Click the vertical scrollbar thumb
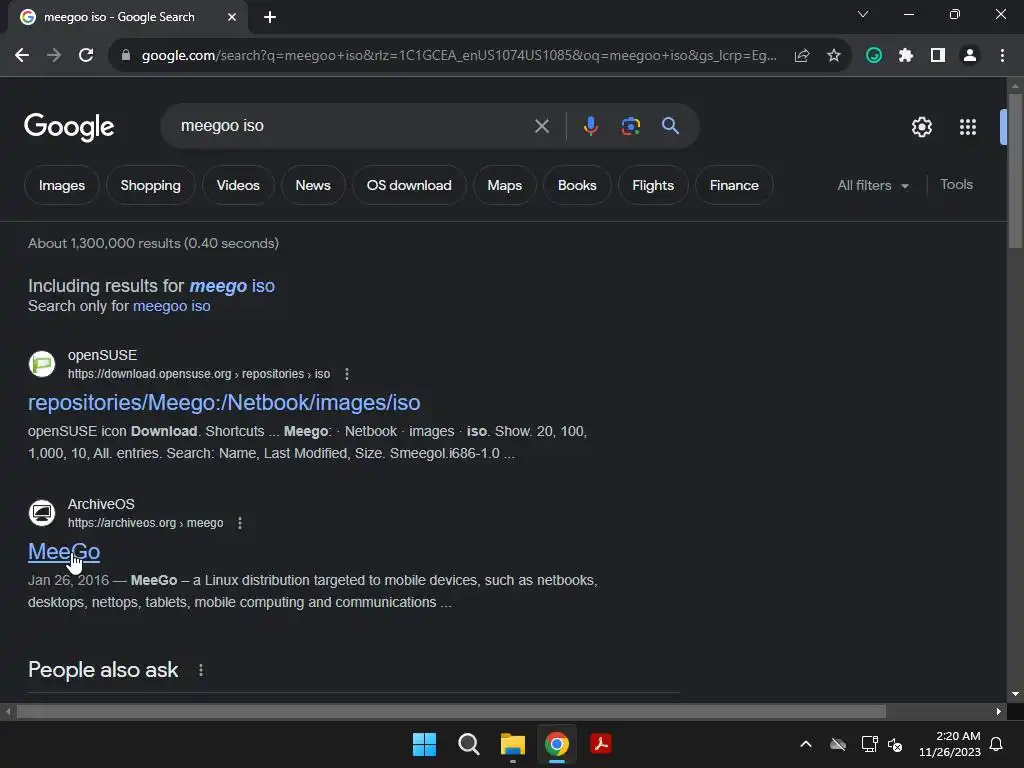The image size is (1024, 768). coord(1015,171)
